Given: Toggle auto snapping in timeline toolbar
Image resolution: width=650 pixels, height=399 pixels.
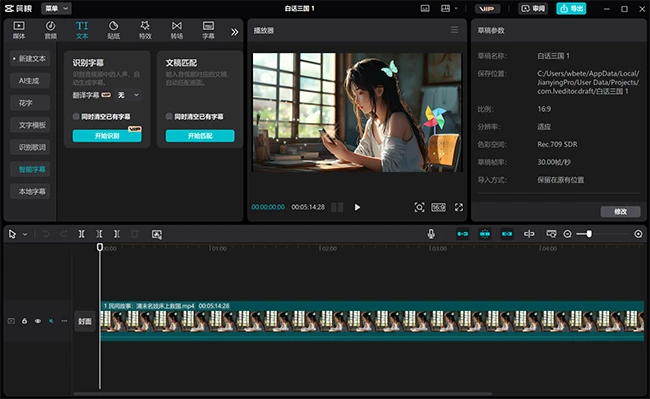Looking at the screenshot, I should click(x=485, y=234).
